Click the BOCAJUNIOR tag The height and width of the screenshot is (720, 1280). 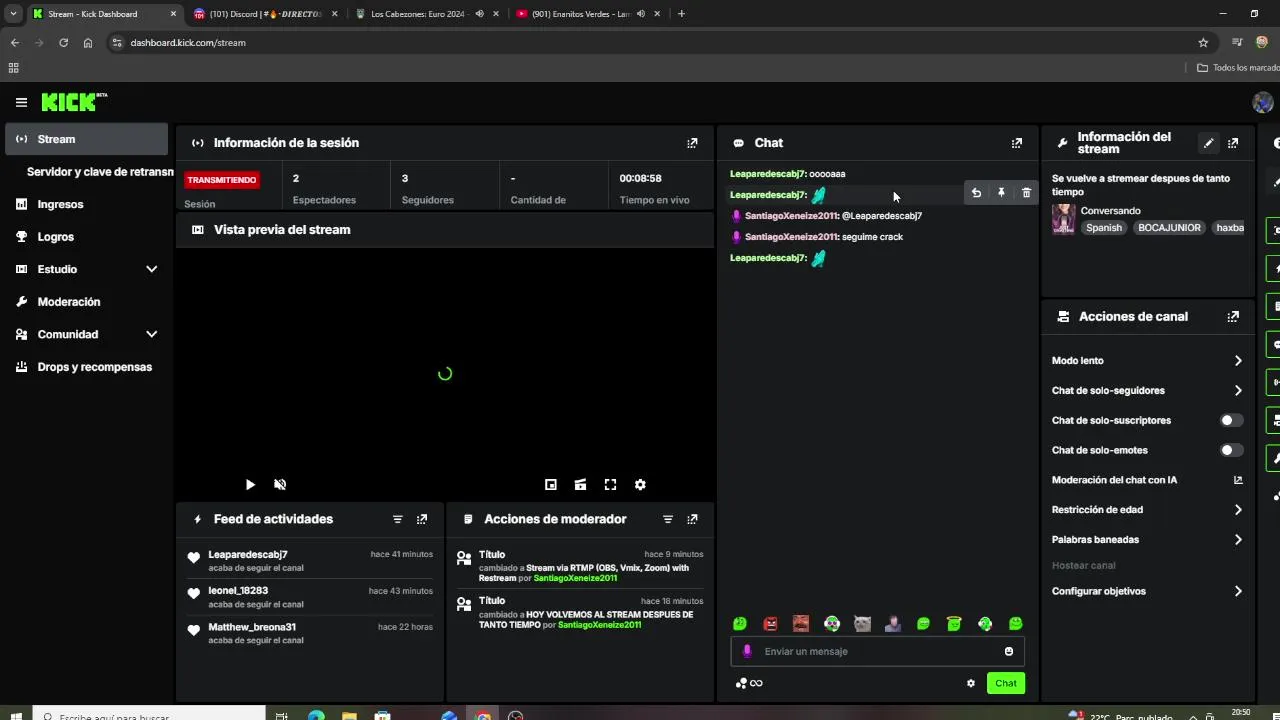1169,228
